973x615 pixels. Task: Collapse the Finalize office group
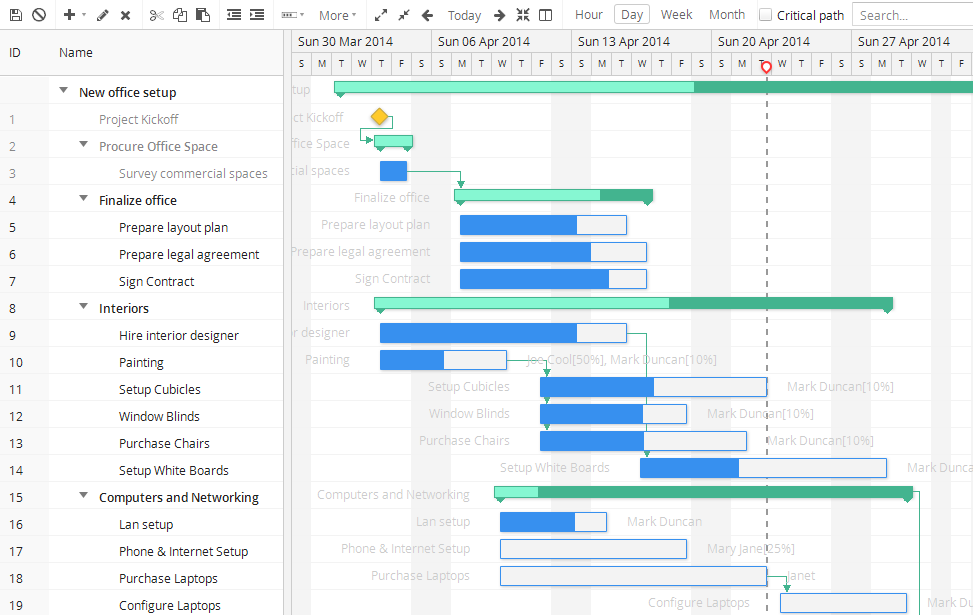84,199
